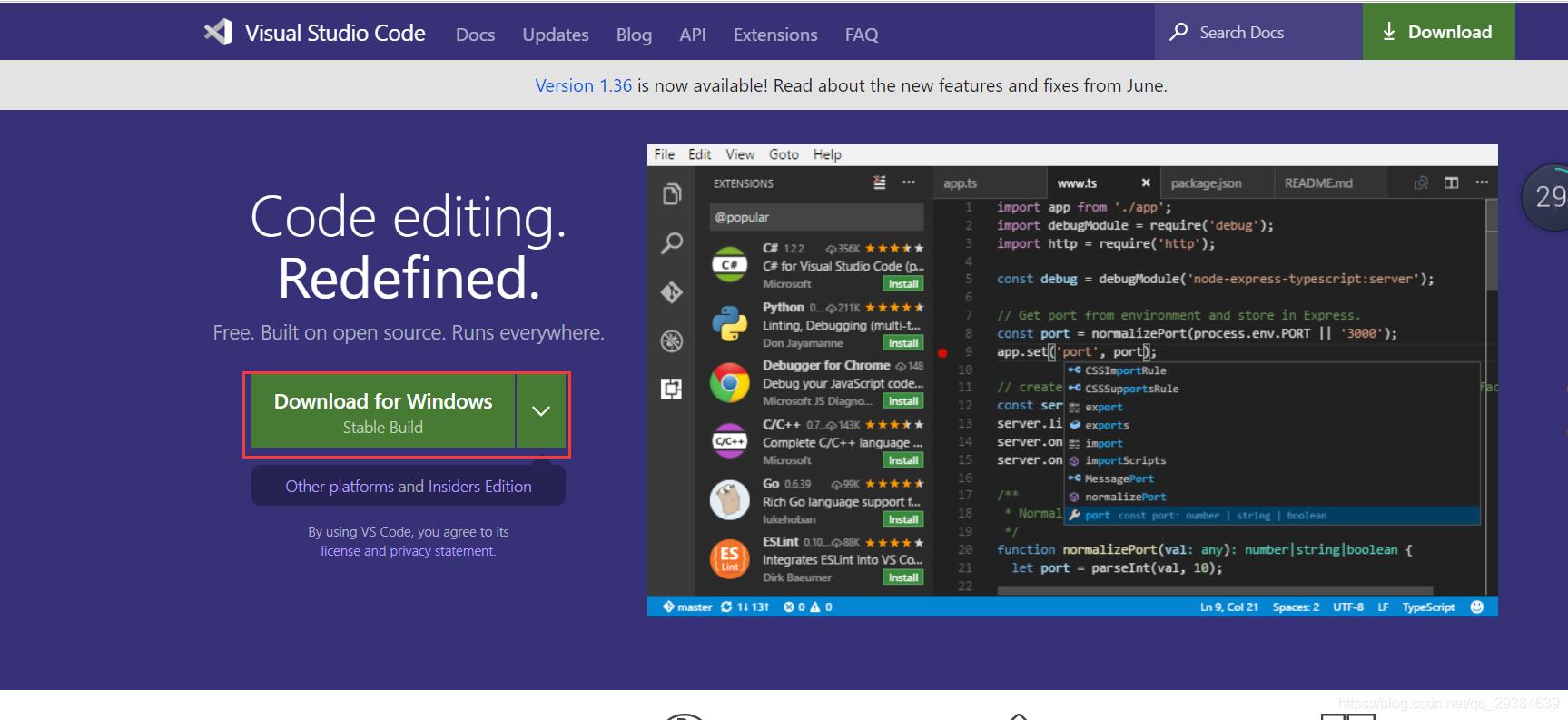Viewport: 1568px width, 720px height.
Task: Open the Debug icon in activity bar
Action: pos(672,341)
